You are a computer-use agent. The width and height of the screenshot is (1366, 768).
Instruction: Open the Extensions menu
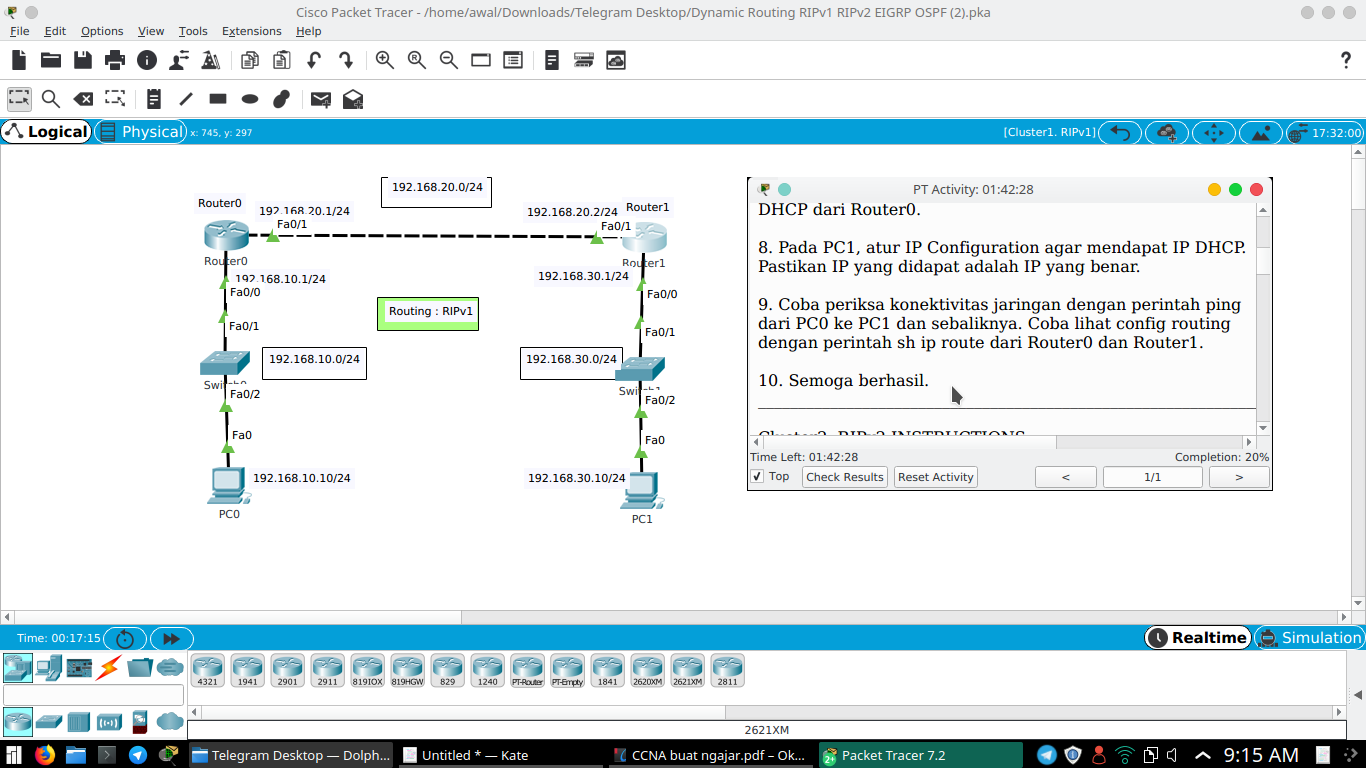tap(251, 31)
